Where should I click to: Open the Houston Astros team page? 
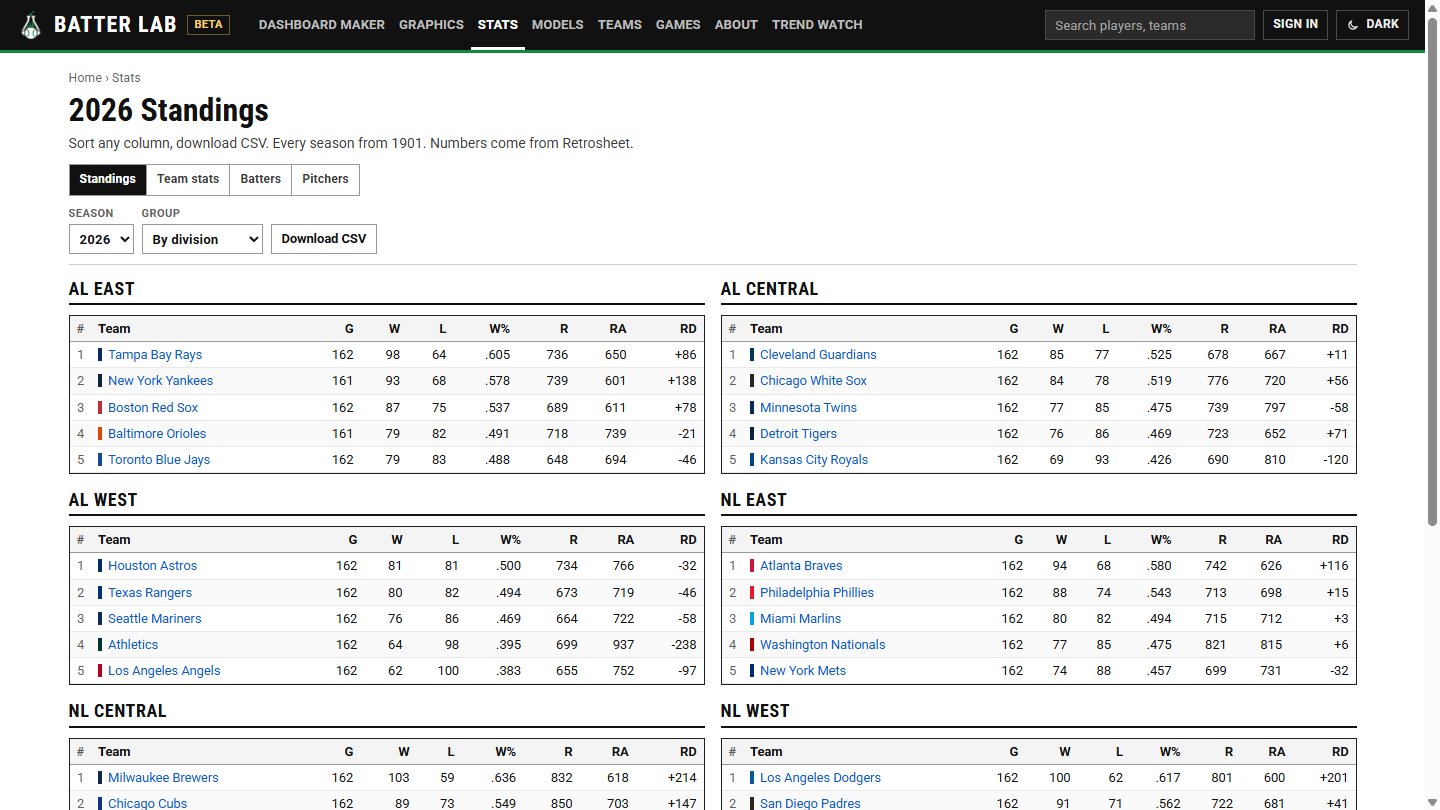[x=152, y=566]
